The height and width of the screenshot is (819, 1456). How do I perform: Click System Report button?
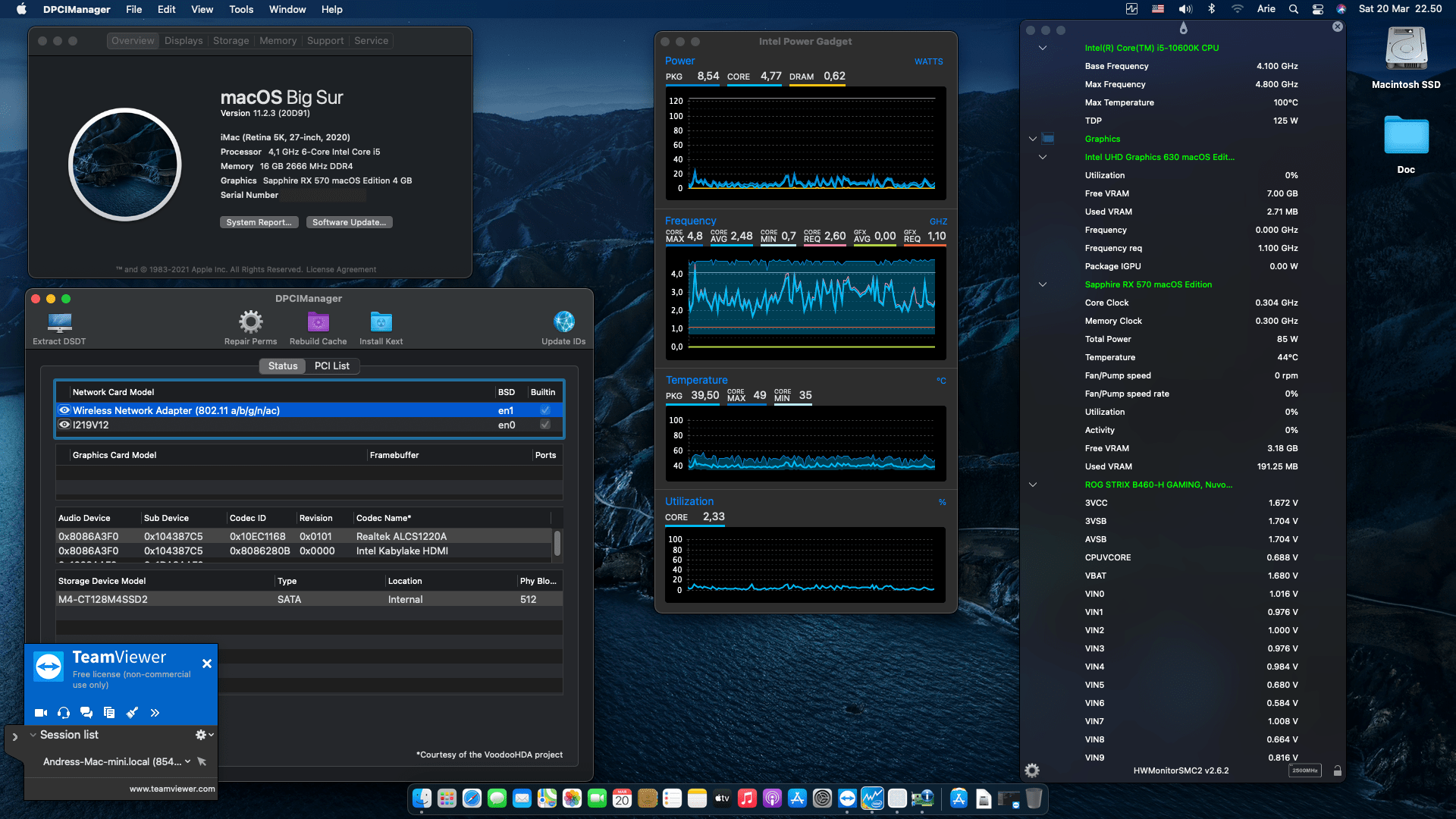click(x=259, y=222)
